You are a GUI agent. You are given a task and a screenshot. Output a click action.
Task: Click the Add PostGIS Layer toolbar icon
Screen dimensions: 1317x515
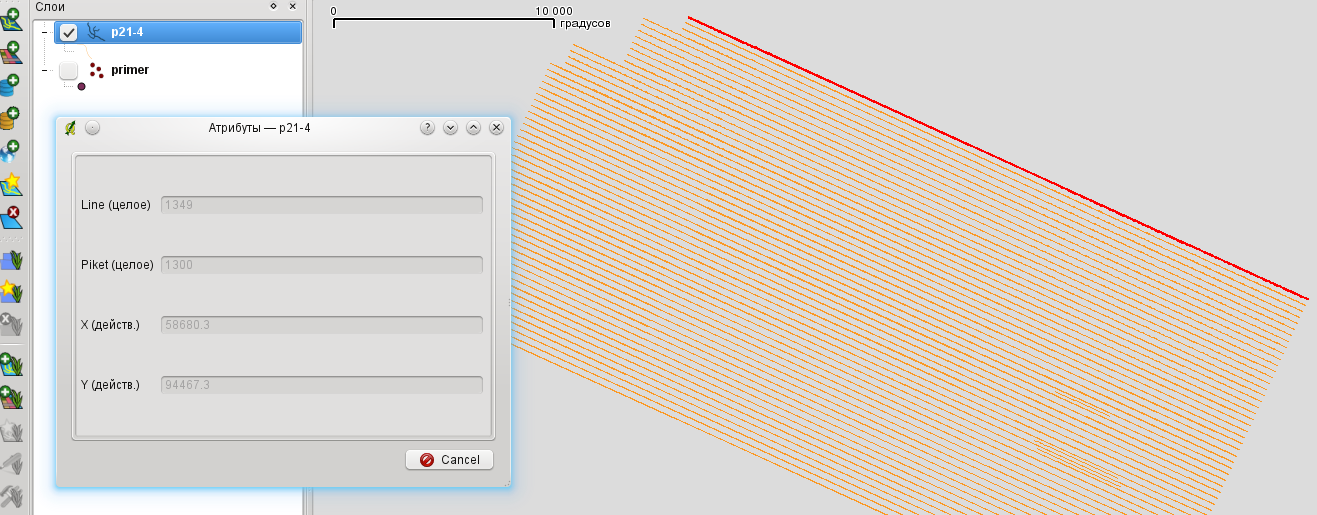[x=12, y=86]
